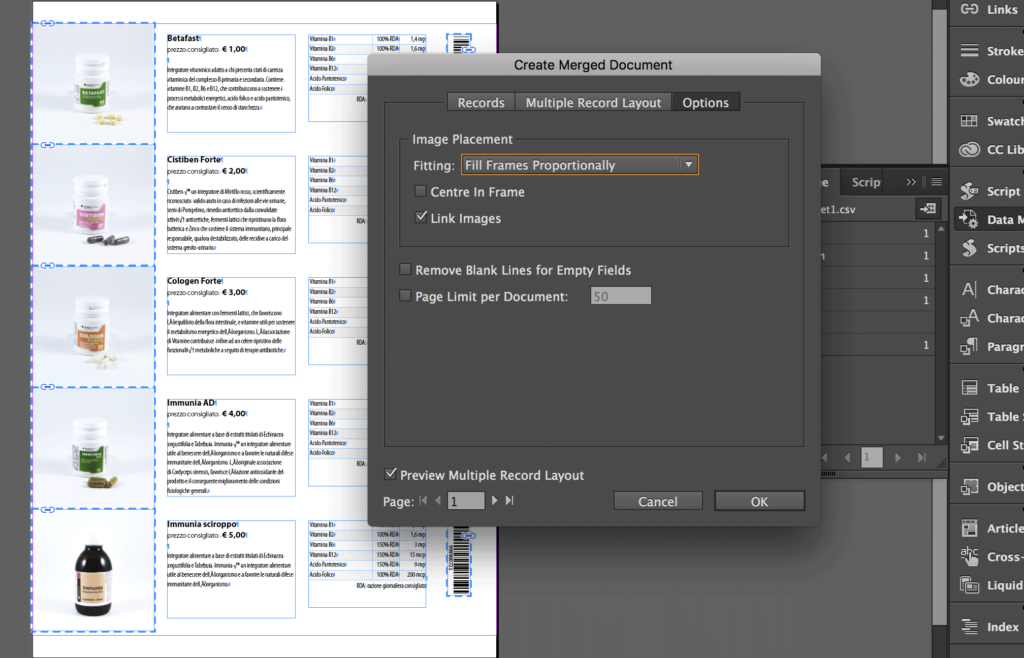1024x658 pixels.
Task: Select the Immunia sciroppo bottle image
Action: click(93, 570)
